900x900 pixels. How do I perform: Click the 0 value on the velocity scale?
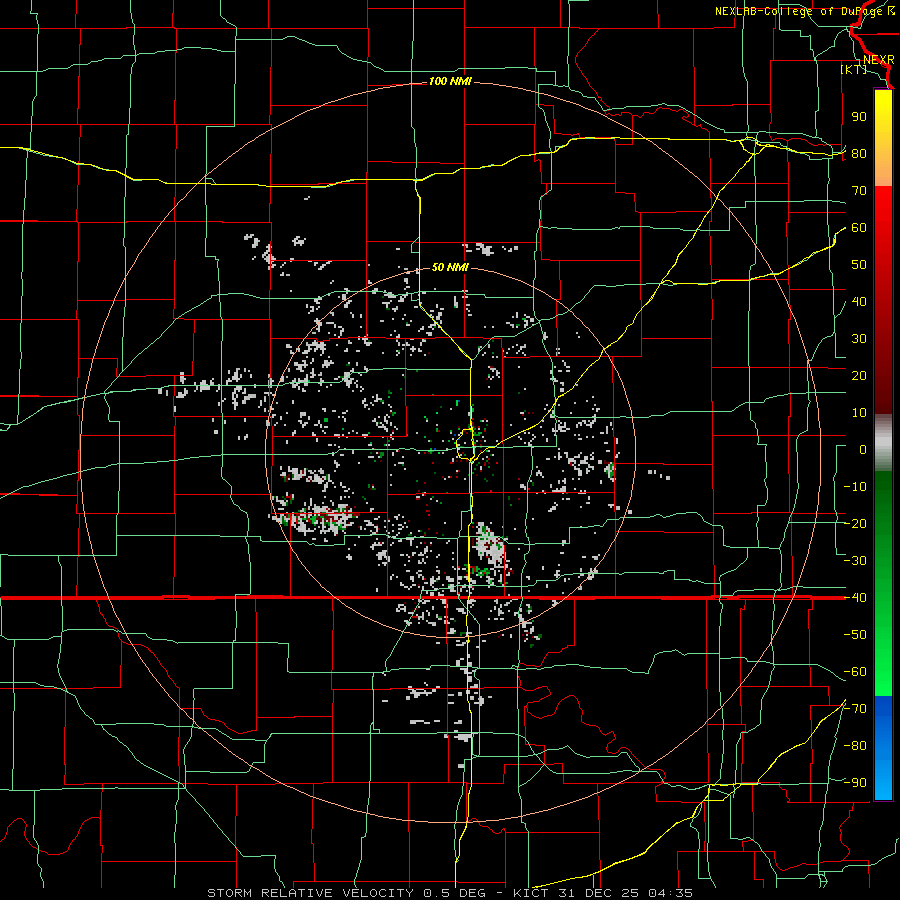coord(863,449)
